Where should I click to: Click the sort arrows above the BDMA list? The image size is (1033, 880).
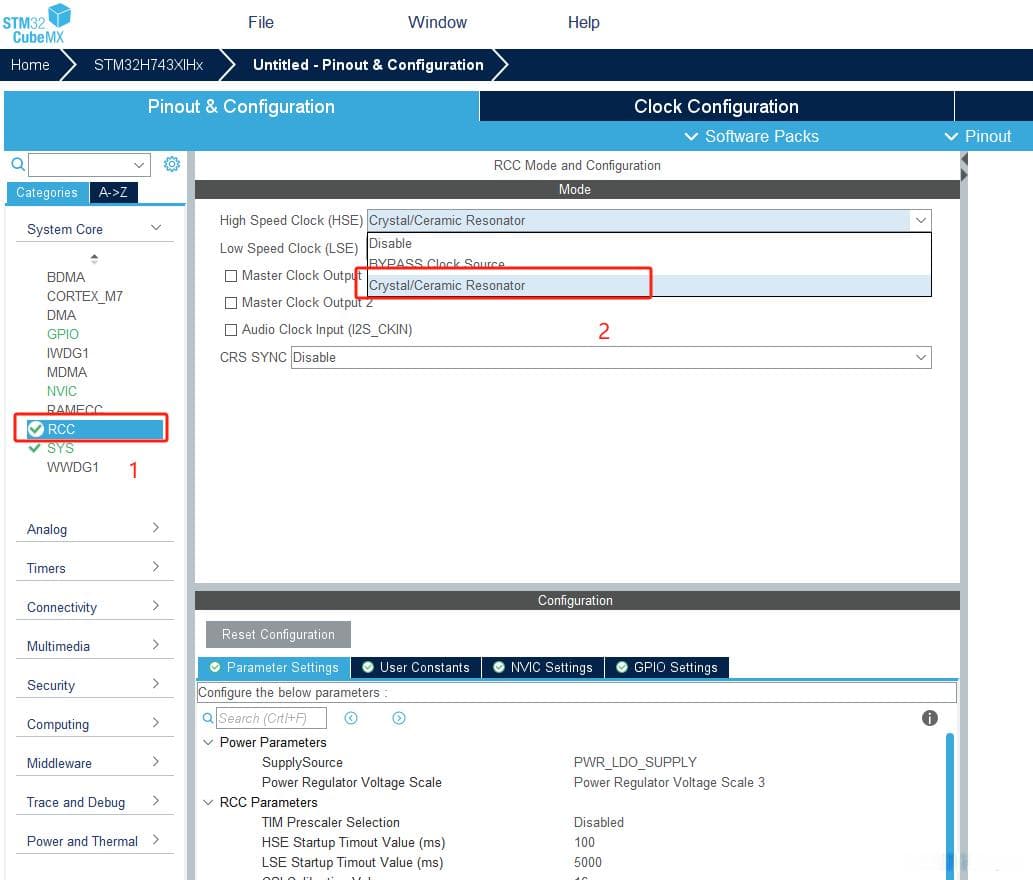[94, 258]
